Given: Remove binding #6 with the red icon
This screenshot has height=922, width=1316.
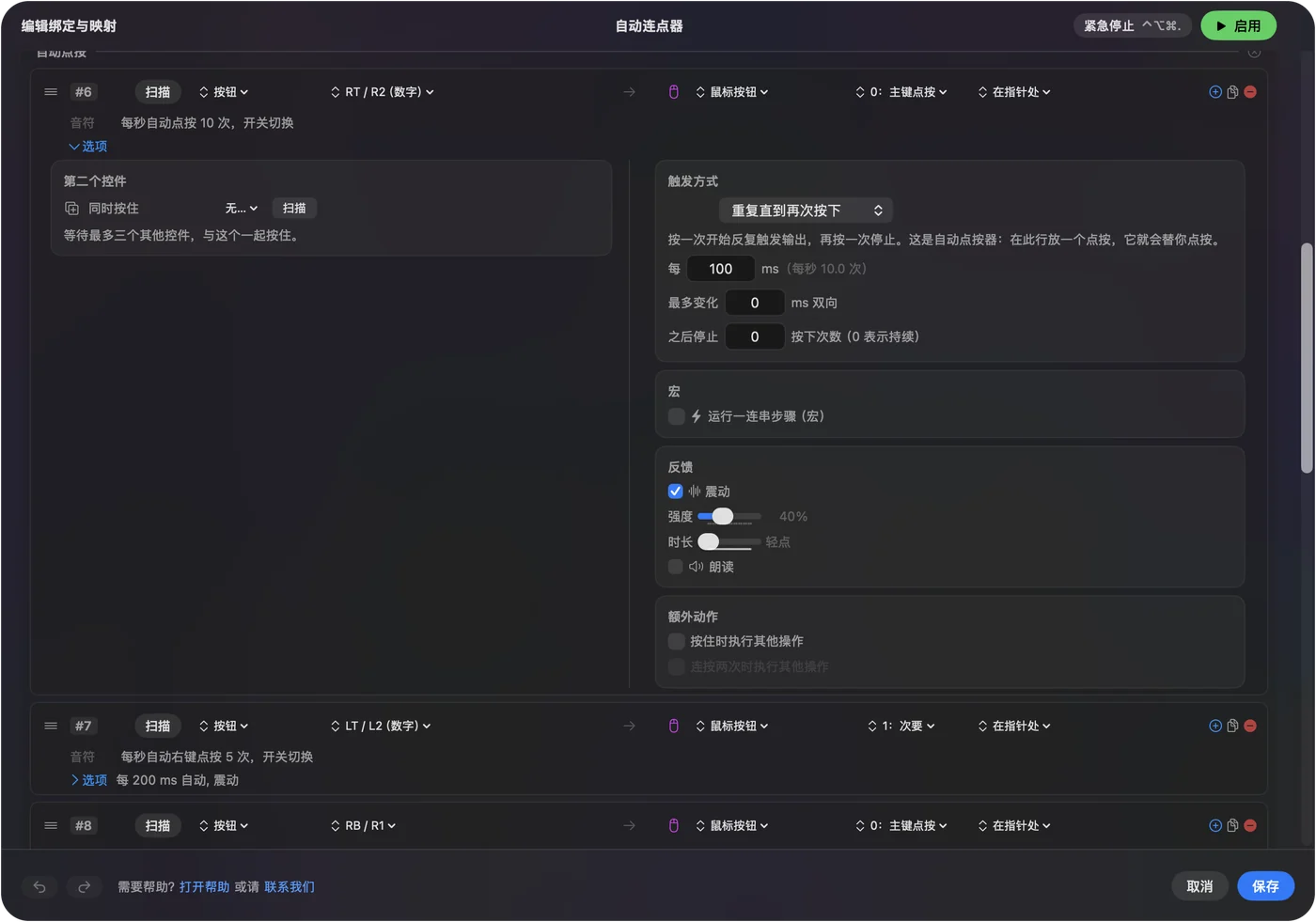Looking at the screenshot, I should click(1250, 92).
